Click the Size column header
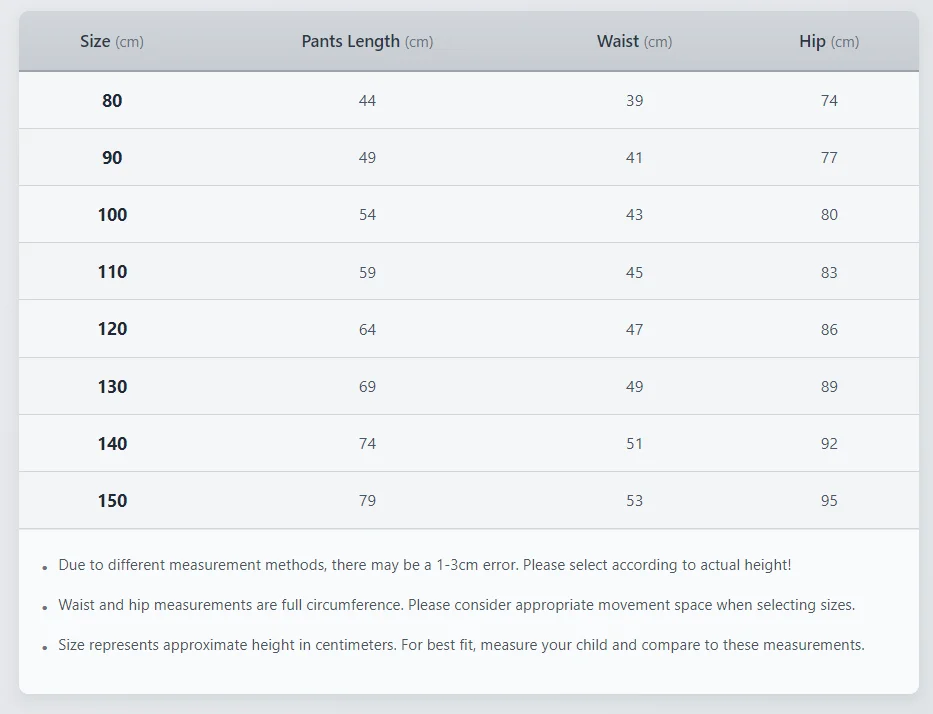Viewport: 933px width, 714px height. pyautogui.click(x=111, y=42)
